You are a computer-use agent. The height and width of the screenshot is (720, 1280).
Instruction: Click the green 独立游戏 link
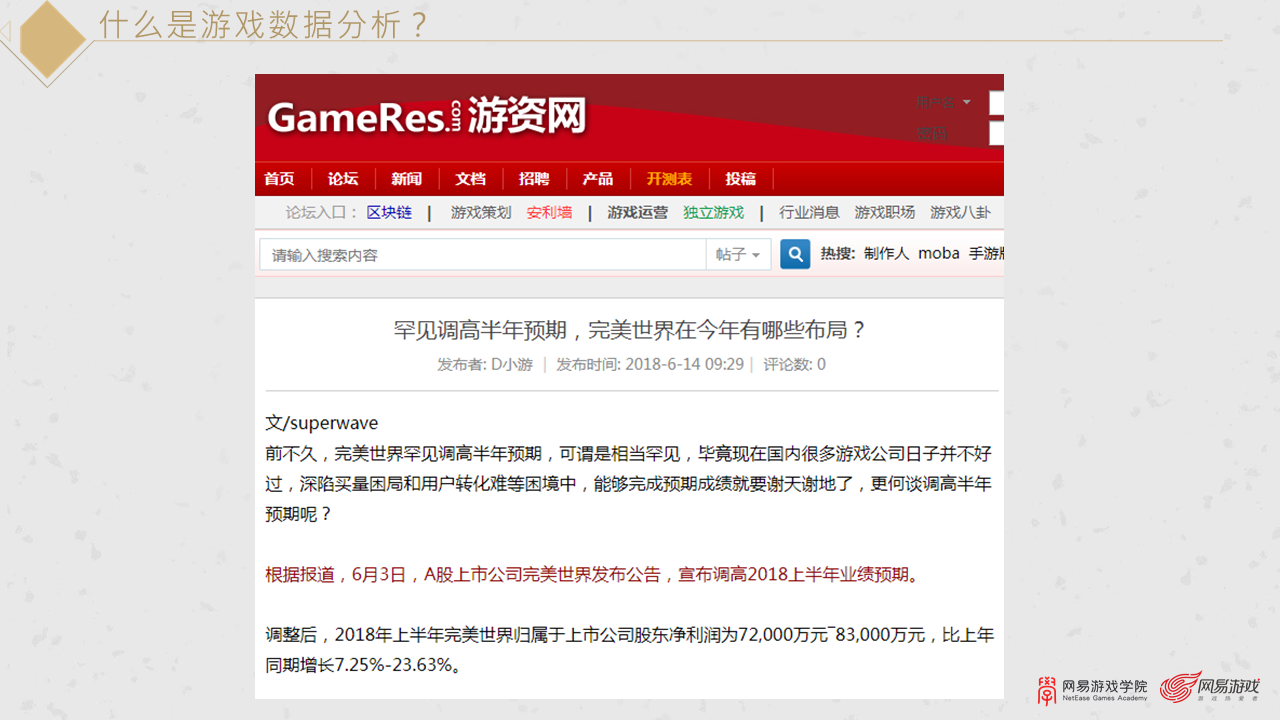pyautogui.click(x=713, y=212)
